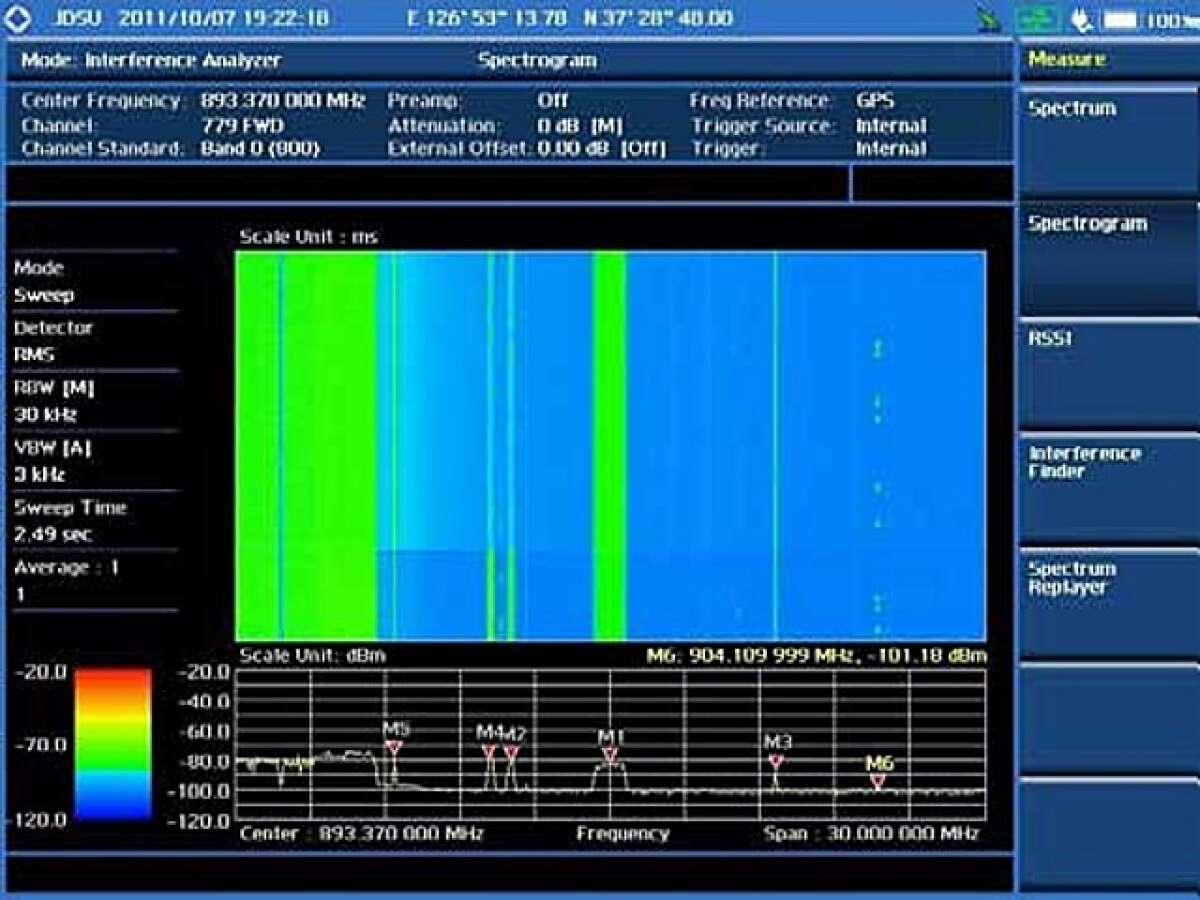Image resolution: width=1200 pixels, height=900 pixels.
Task: Click the GPS satellite status icon
Action: coord(990,19)
